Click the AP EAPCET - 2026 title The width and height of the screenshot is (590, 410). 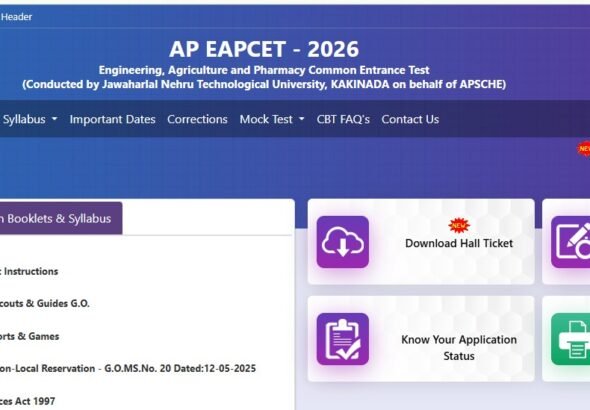[264, 49]
